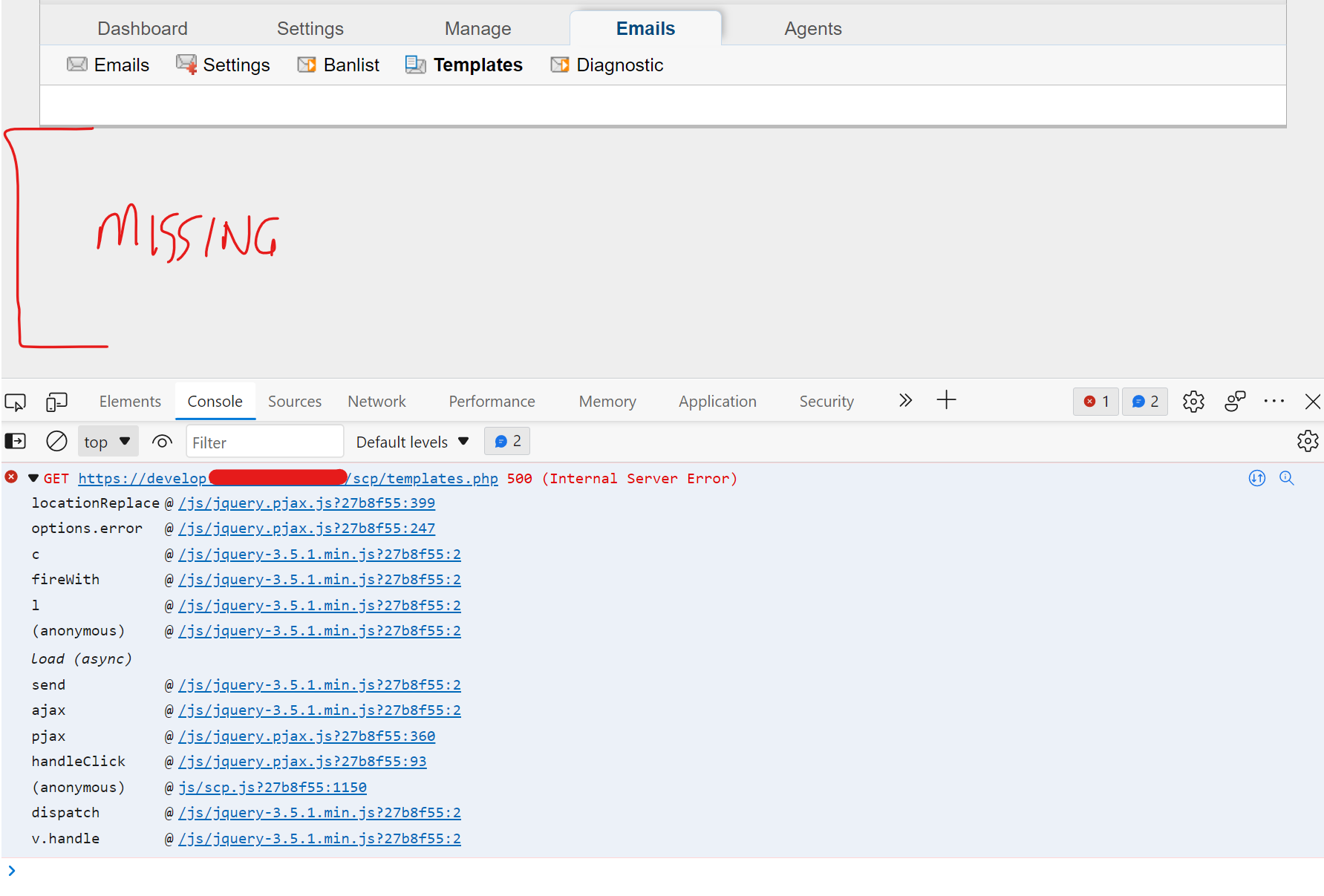The width and height of the screenshot is (1324, 896).
Task: Open DevTools settings gear
Action: click(1193, 402)
